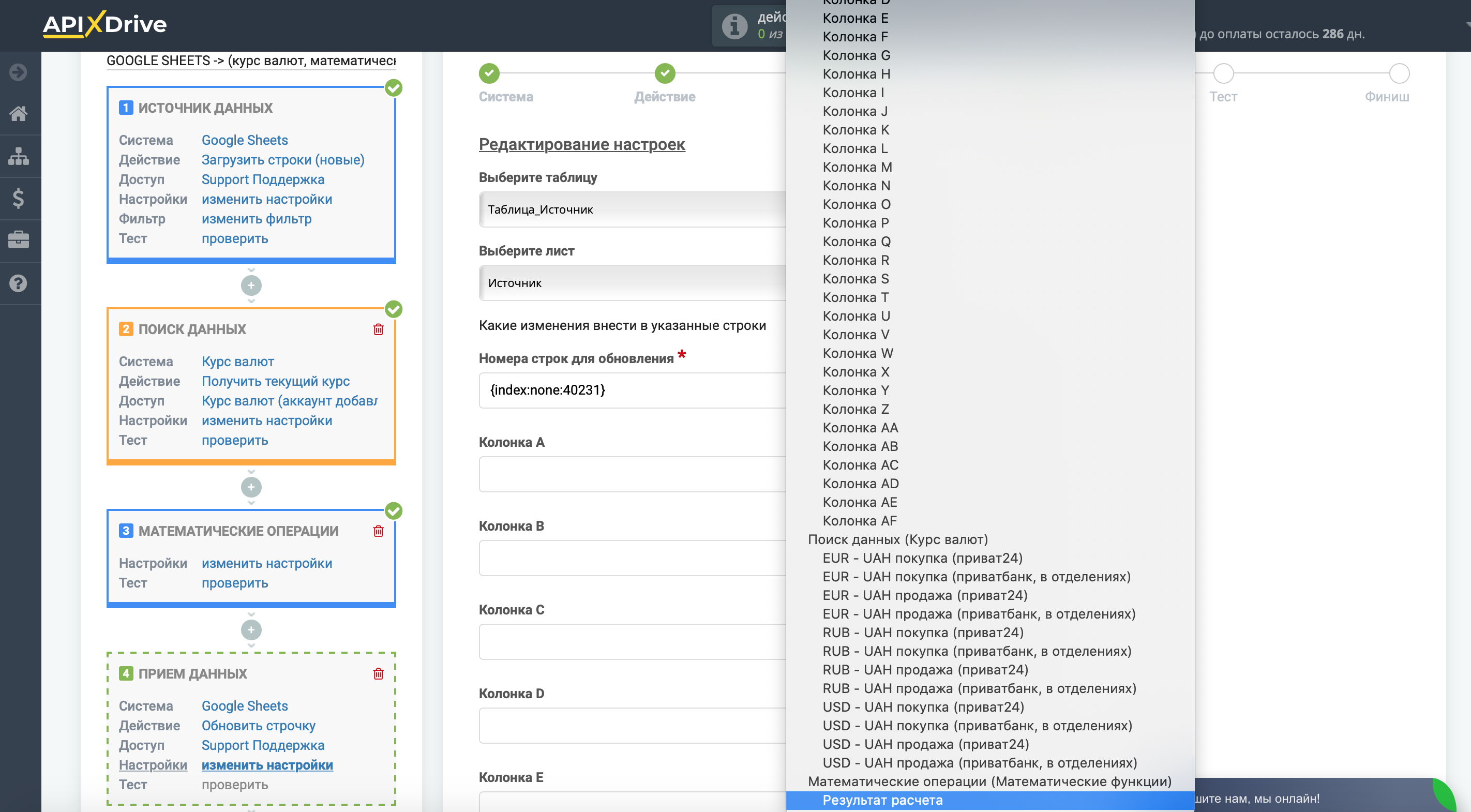This screenshot has height=812, width=1471.
Task: Delete the Поиск данных block
Action: click(378, 329)
